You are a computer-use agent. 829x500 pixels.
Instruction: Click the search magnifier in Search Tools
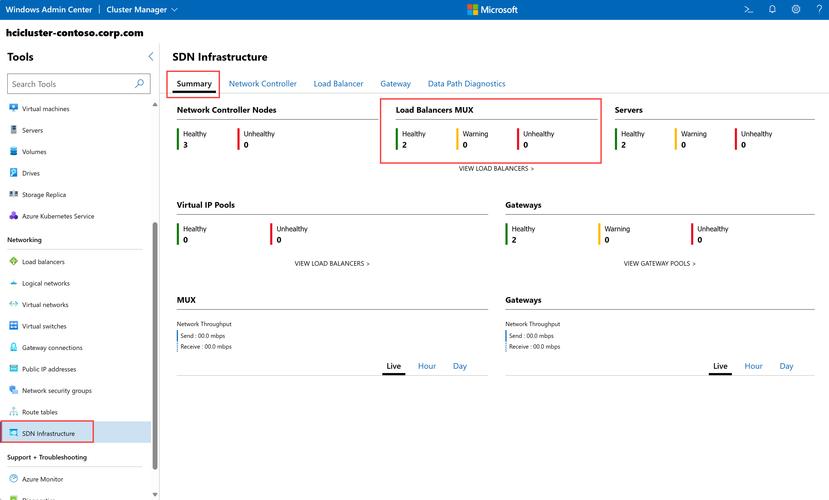tap(138, 84)
